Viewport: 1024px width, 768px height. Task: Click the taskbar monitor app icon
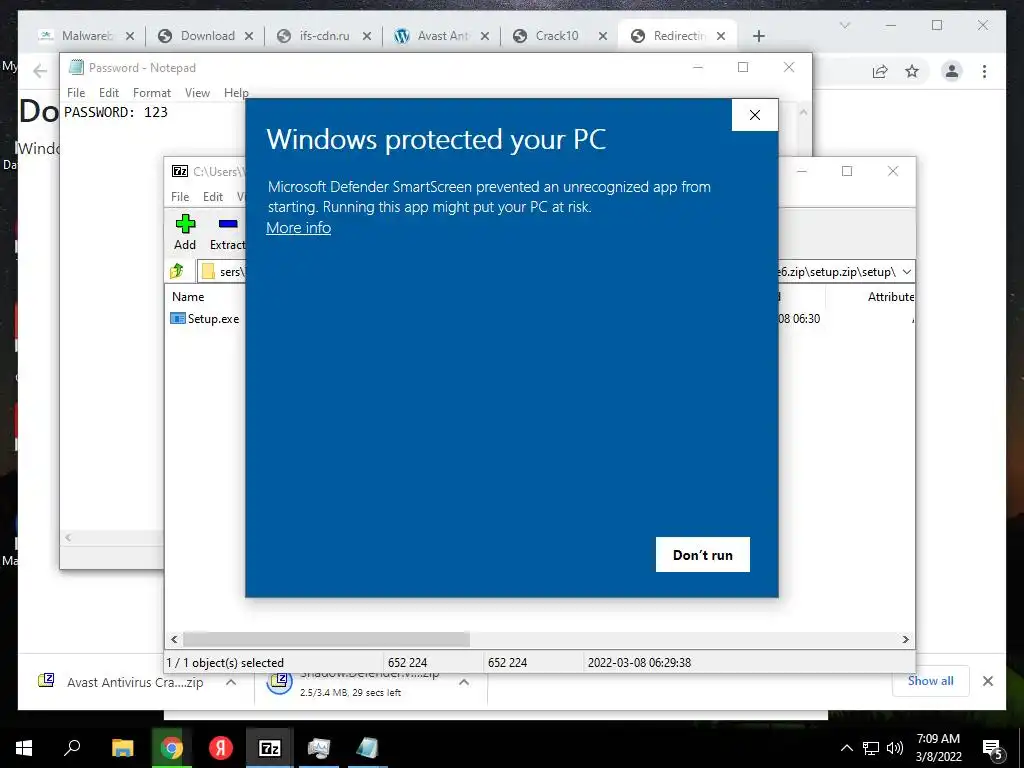tap(319, 748)
